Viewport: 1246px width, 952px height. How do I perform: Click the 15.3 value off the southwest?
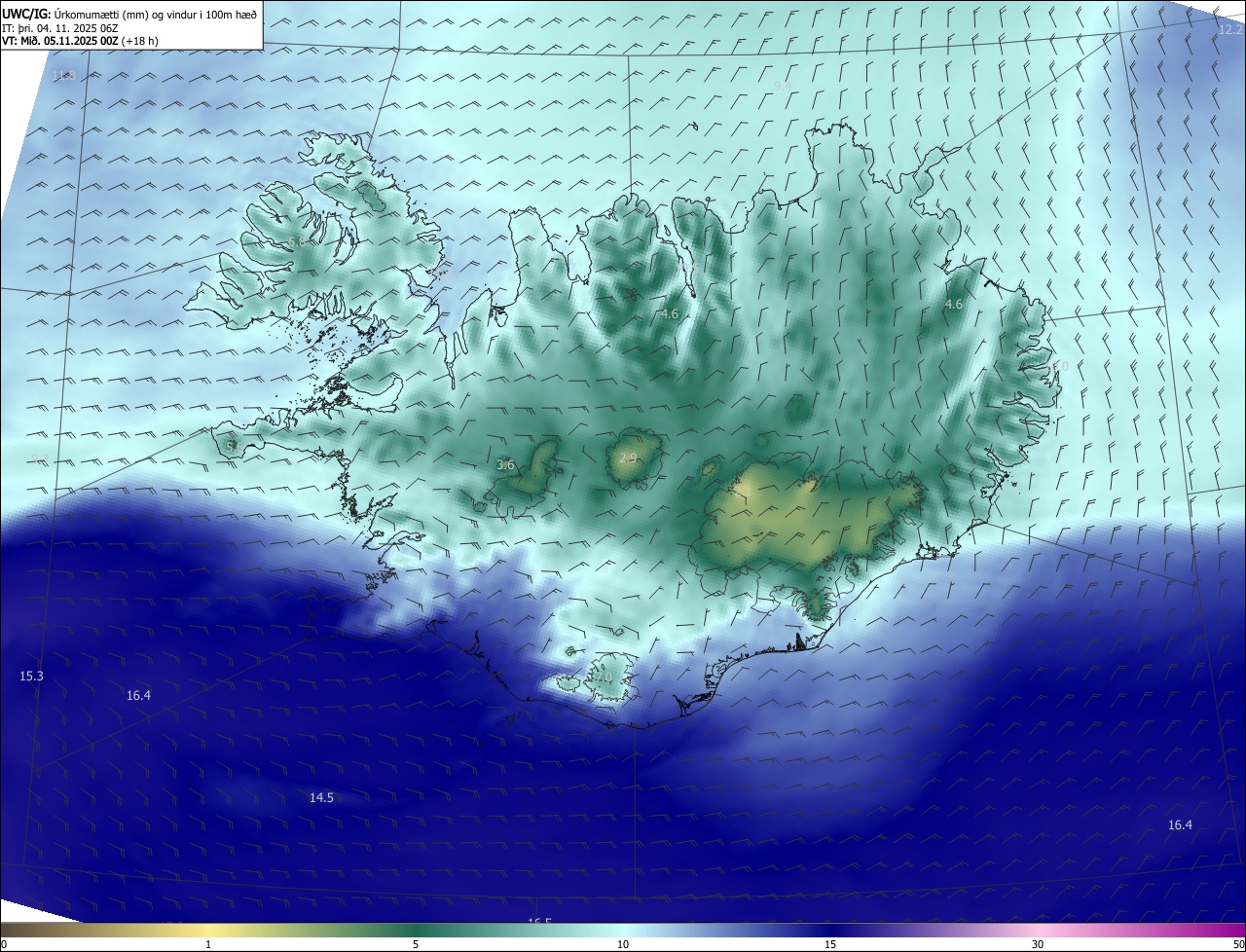[x=31, y=676]
